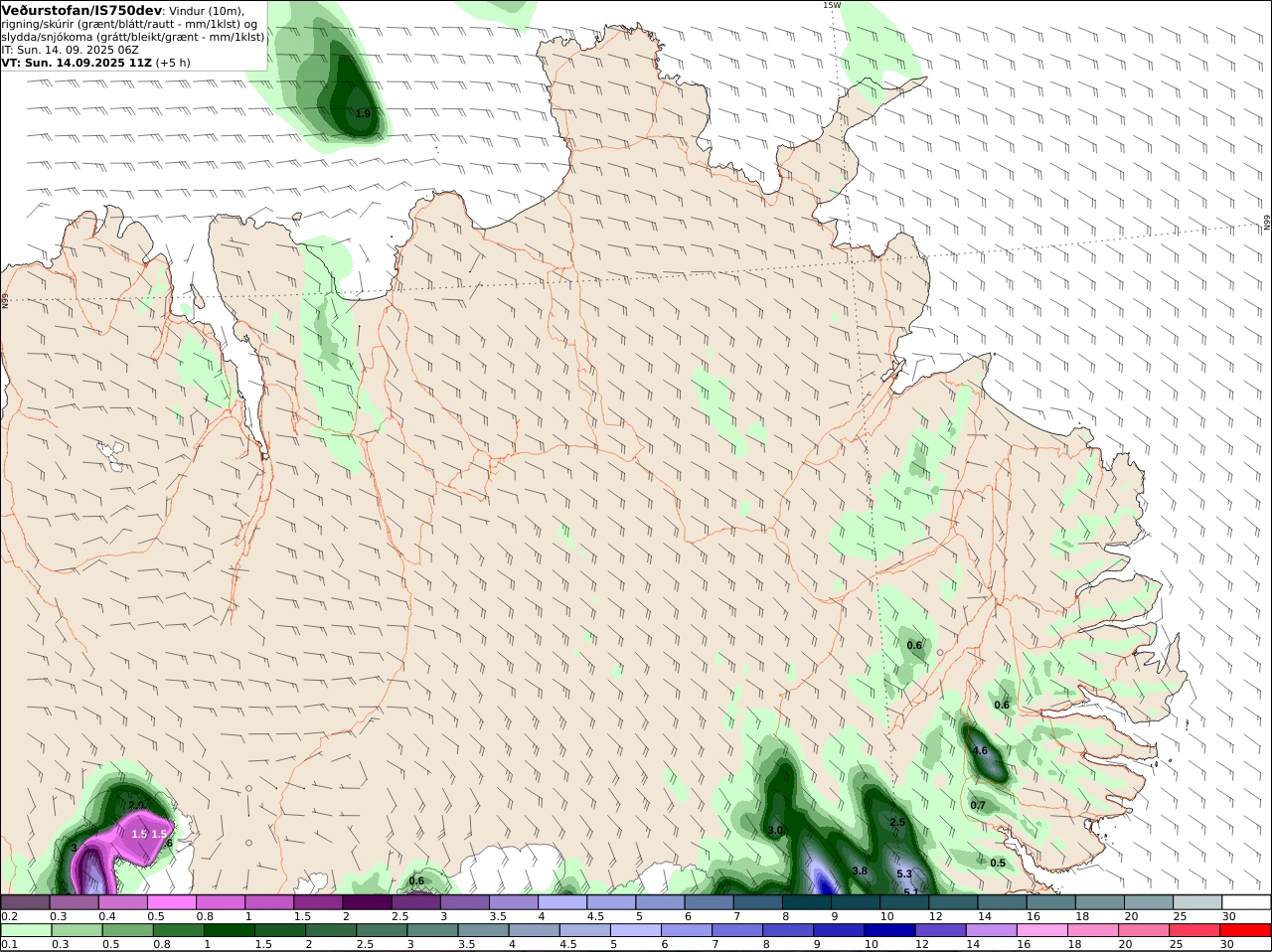1272x952 pixels.
Task: Click the 'slydda/snjókoma' legend description line
Action: point(133,37)
